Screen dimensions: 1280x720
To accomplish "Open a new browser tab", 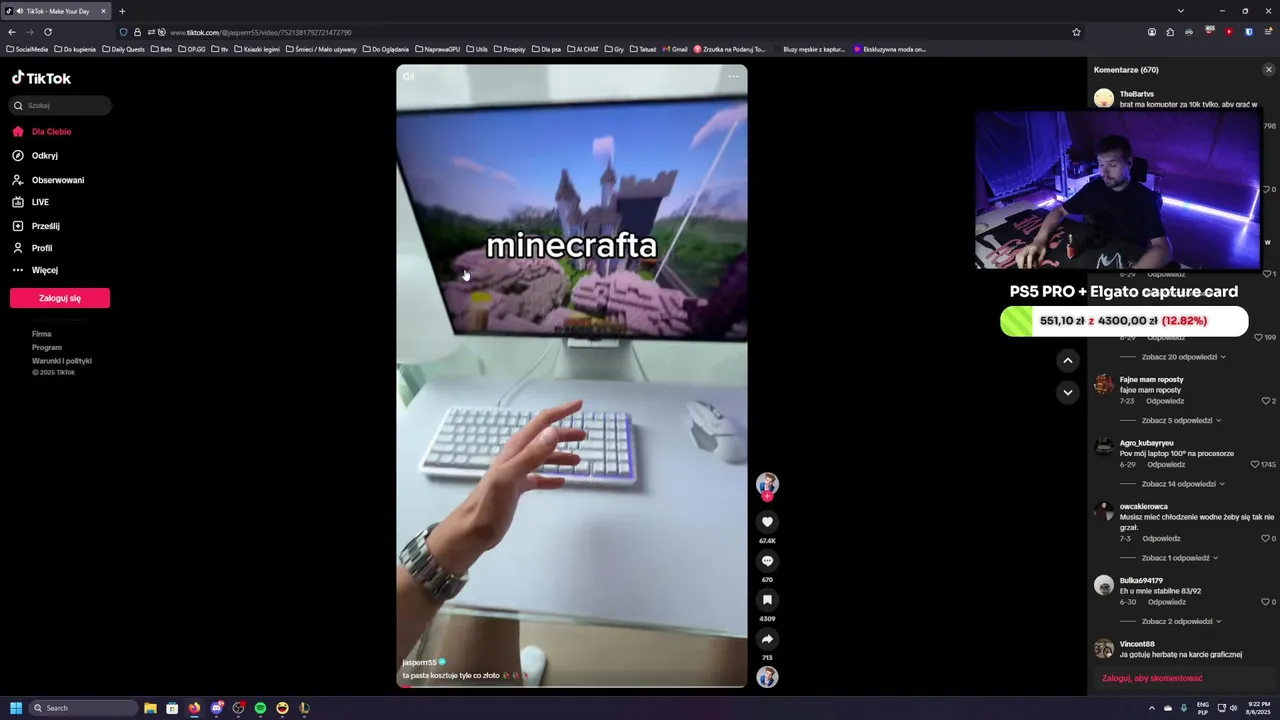I will point(122,11).
